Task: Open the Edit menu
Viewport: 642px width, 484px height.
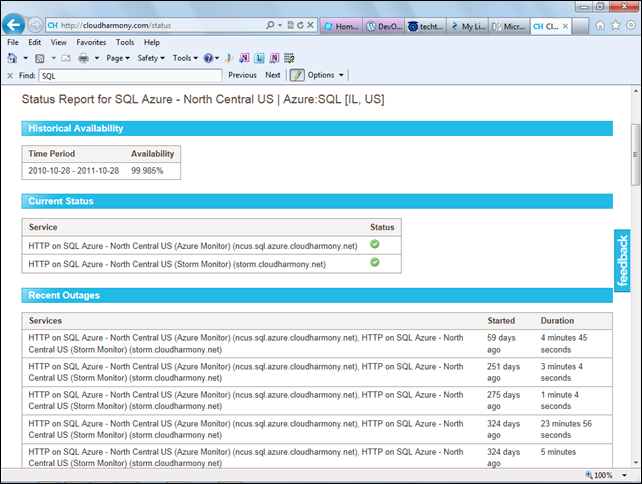Action: click(34, 42)
